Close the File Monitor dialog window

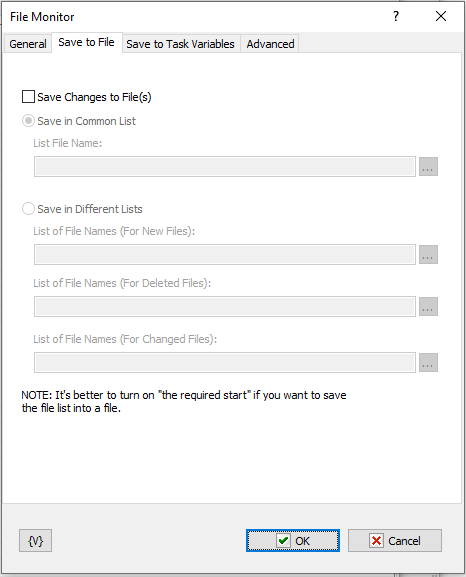coord(441,16)
